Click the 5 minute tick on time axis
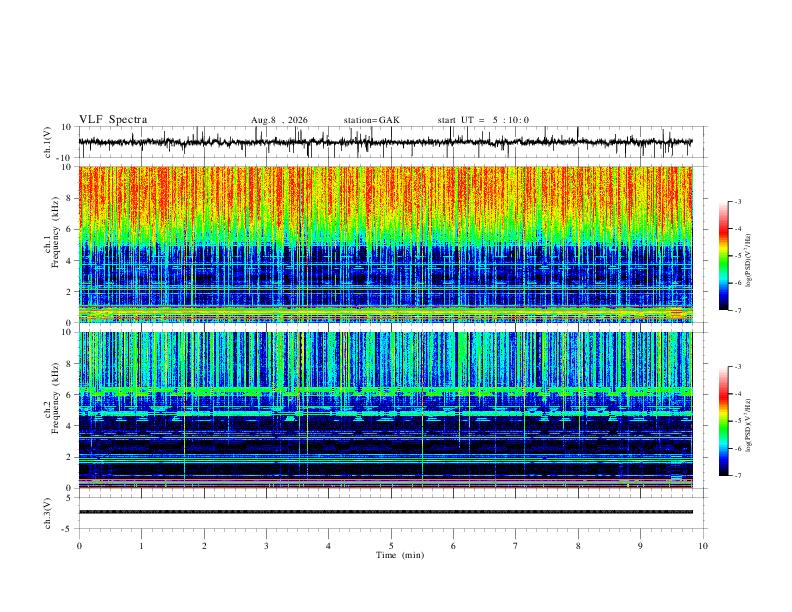Viewport: 792px width, 612px height. pyautogui.click(x=391, y=546)
